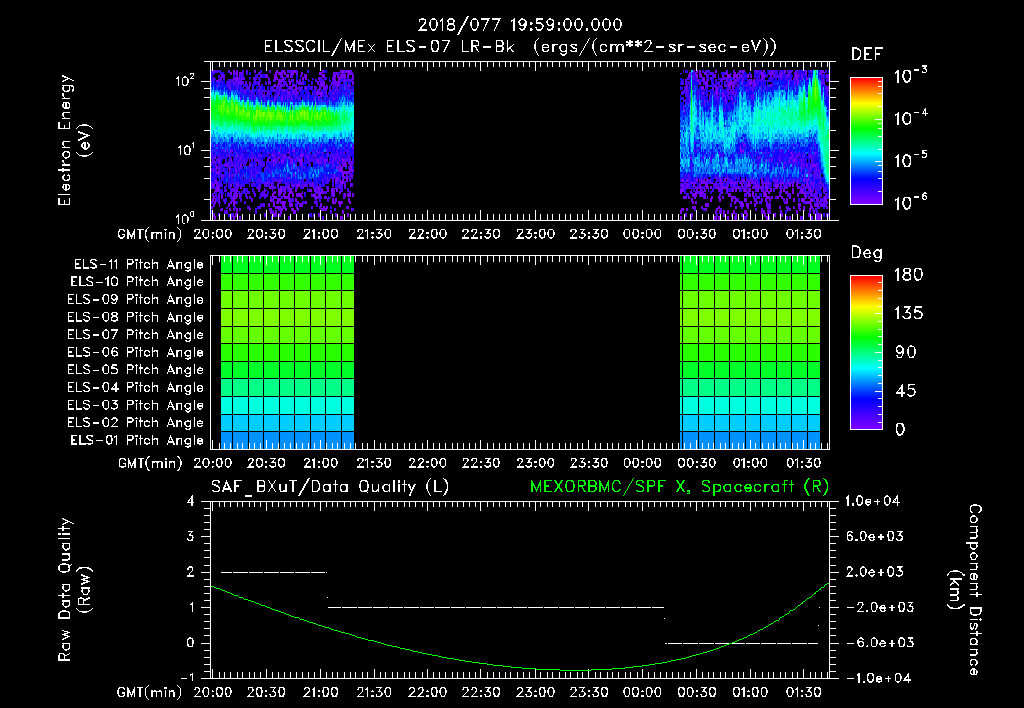Click the data quality line at level 2

pyautogui.click(x=274, y=572)
